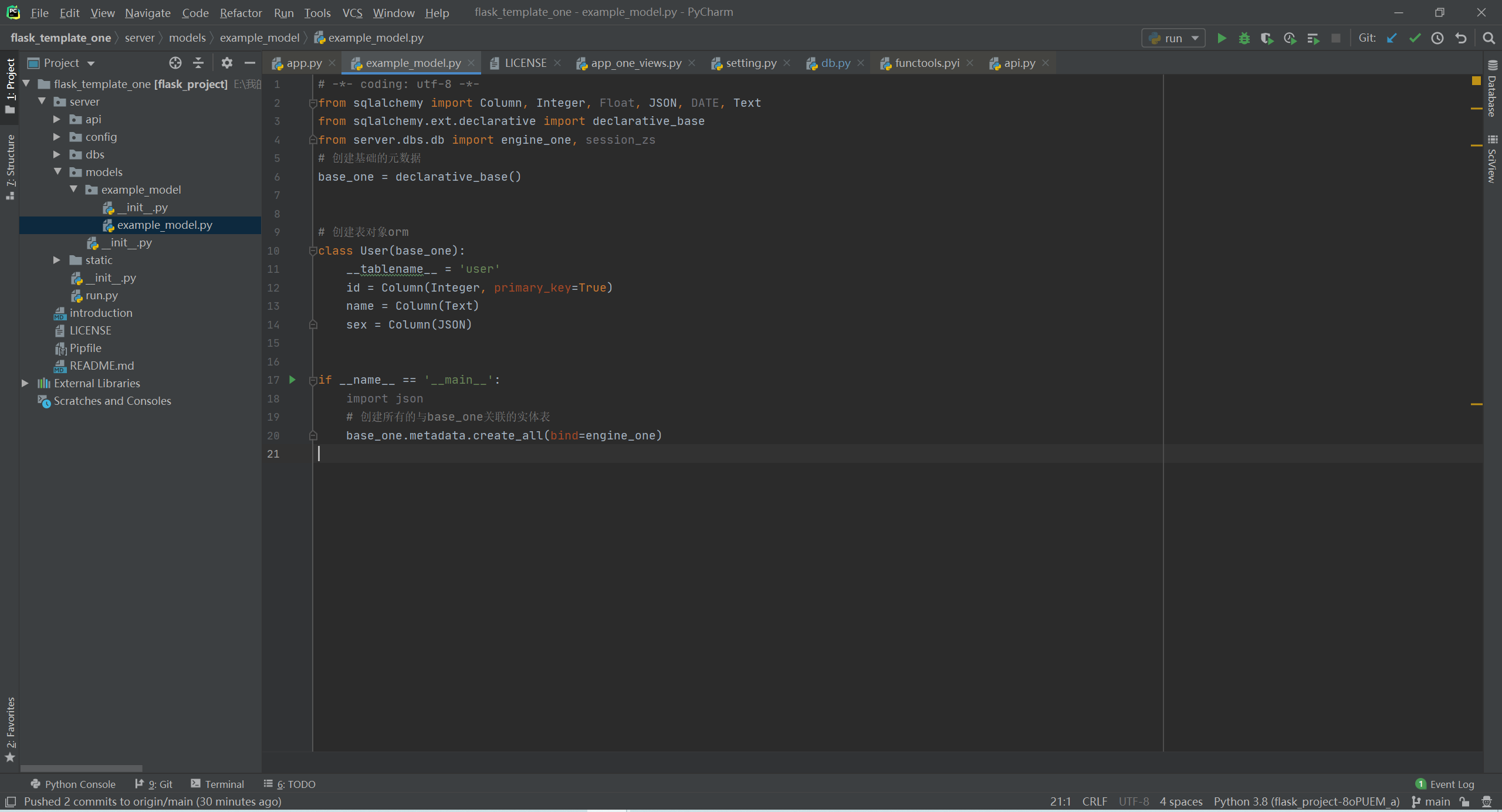Click the Search Everywhere magnifier icon

click(x=1489, y=38)
